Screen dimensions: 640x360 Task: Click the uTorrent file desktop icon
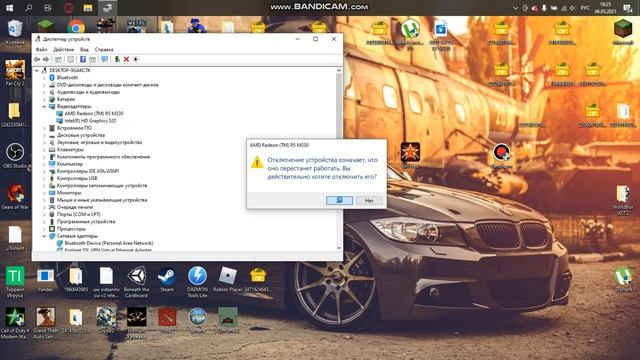(15, 238)
